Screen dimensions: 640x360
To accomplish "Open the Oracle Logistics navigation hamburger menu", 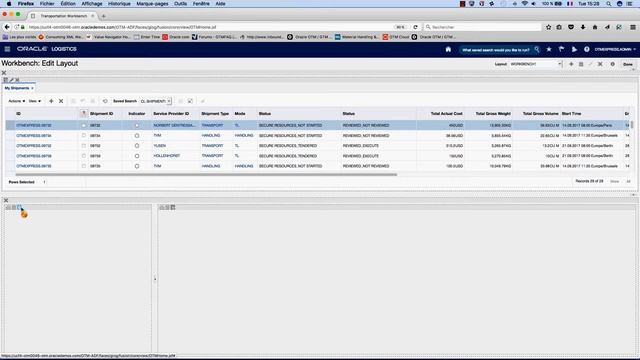I will [7, 49].
